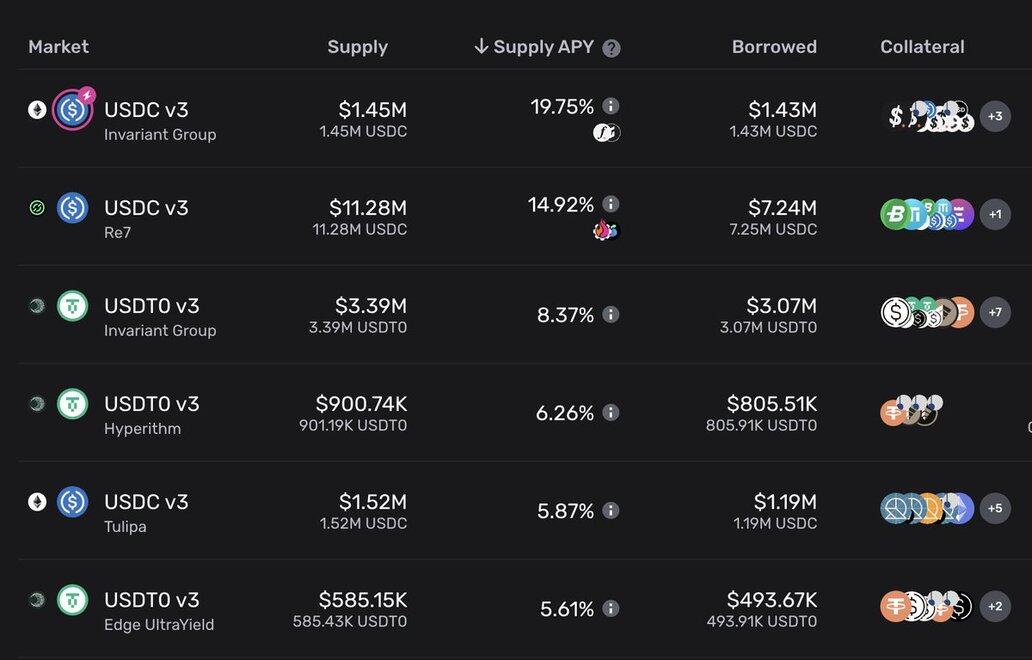Click the Supply APY help question-mark icon
This screenshot has width=1032, height=660.
pyautogui.click(x=612, y=48)
